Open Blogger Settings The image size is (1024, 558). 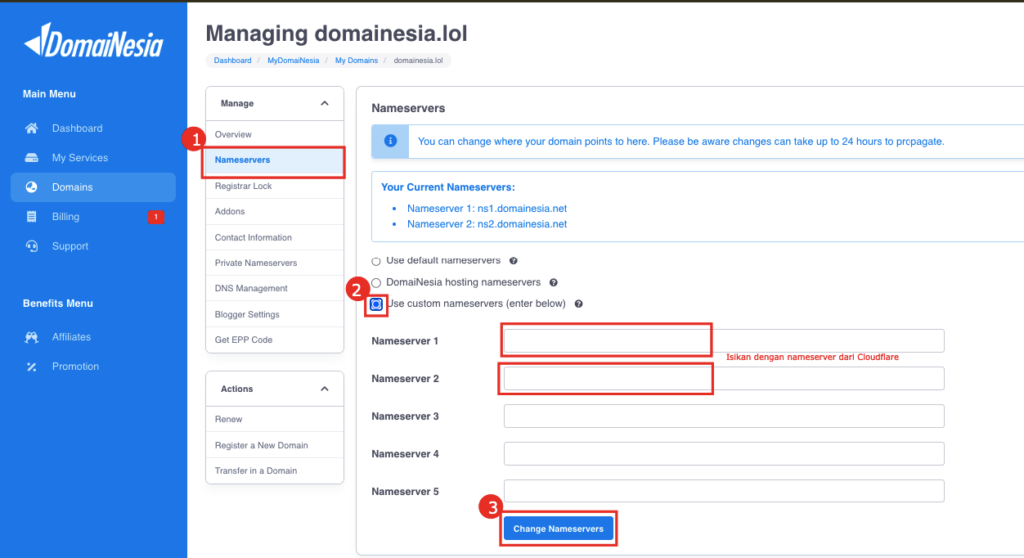click(274, 314)
